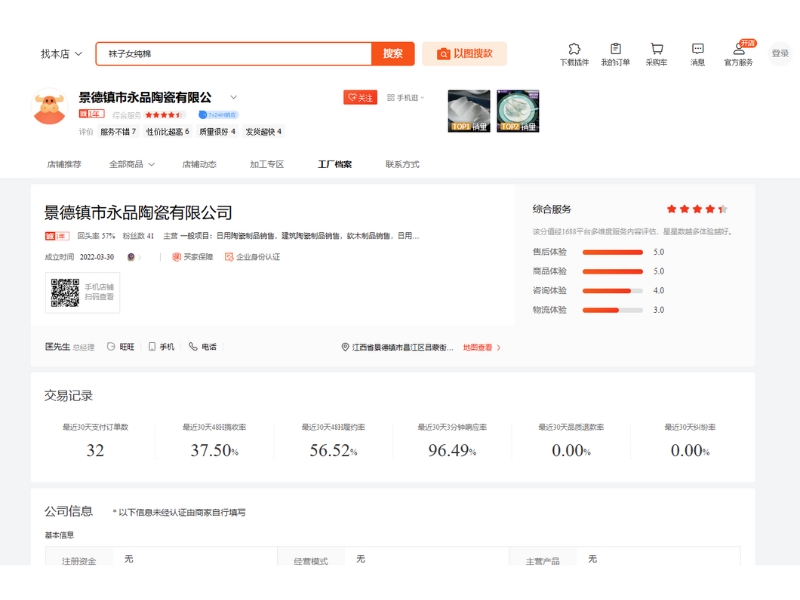Expand the 找本店 search scope dropdown
This screenshot has height=600, width=800.
(x=61, y=54)
